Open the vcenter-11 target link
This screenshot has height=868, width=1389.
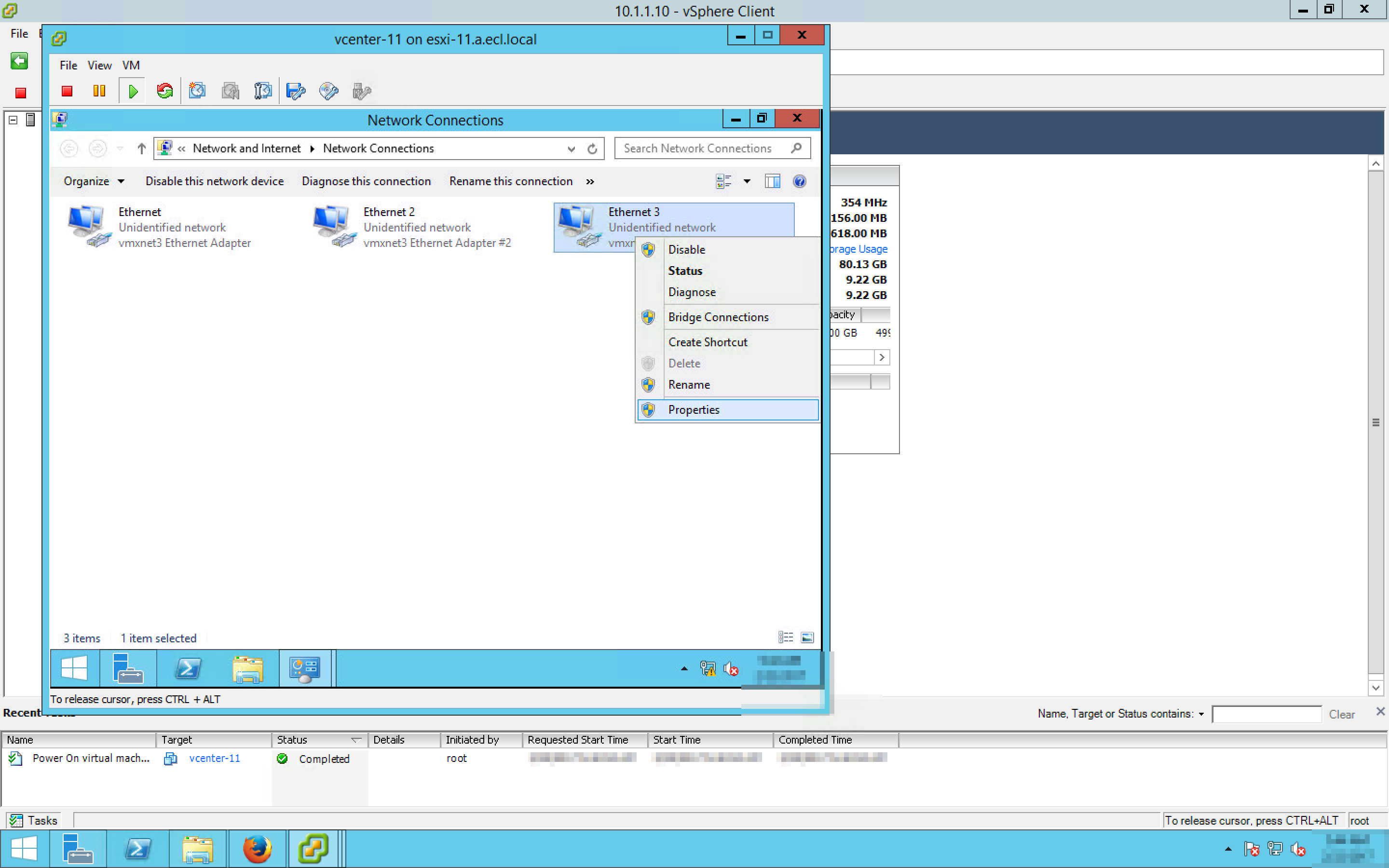214,759
